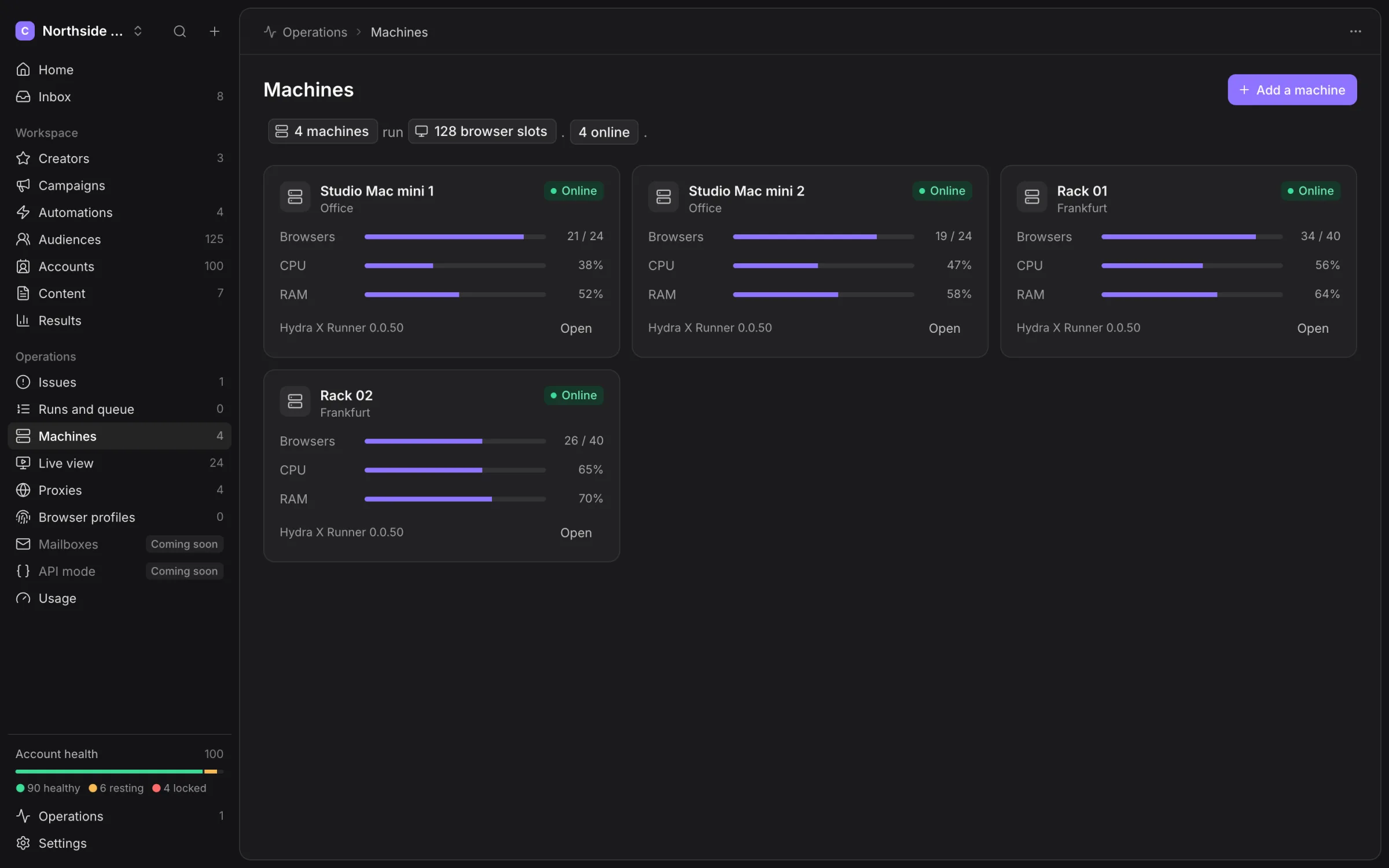
Task: Click the Account health progress bar
Action: (x=119, y=771)
